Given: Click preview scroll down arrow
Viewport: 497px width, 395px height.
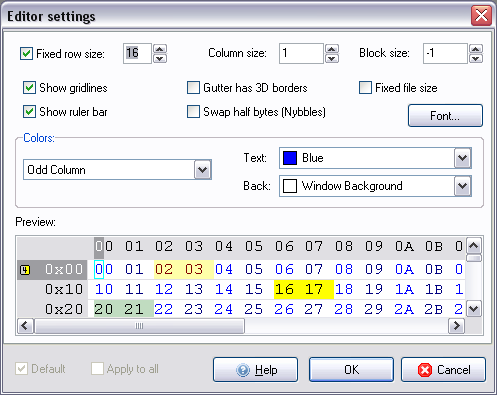Looking at the screenshot, I should [474, 309].
